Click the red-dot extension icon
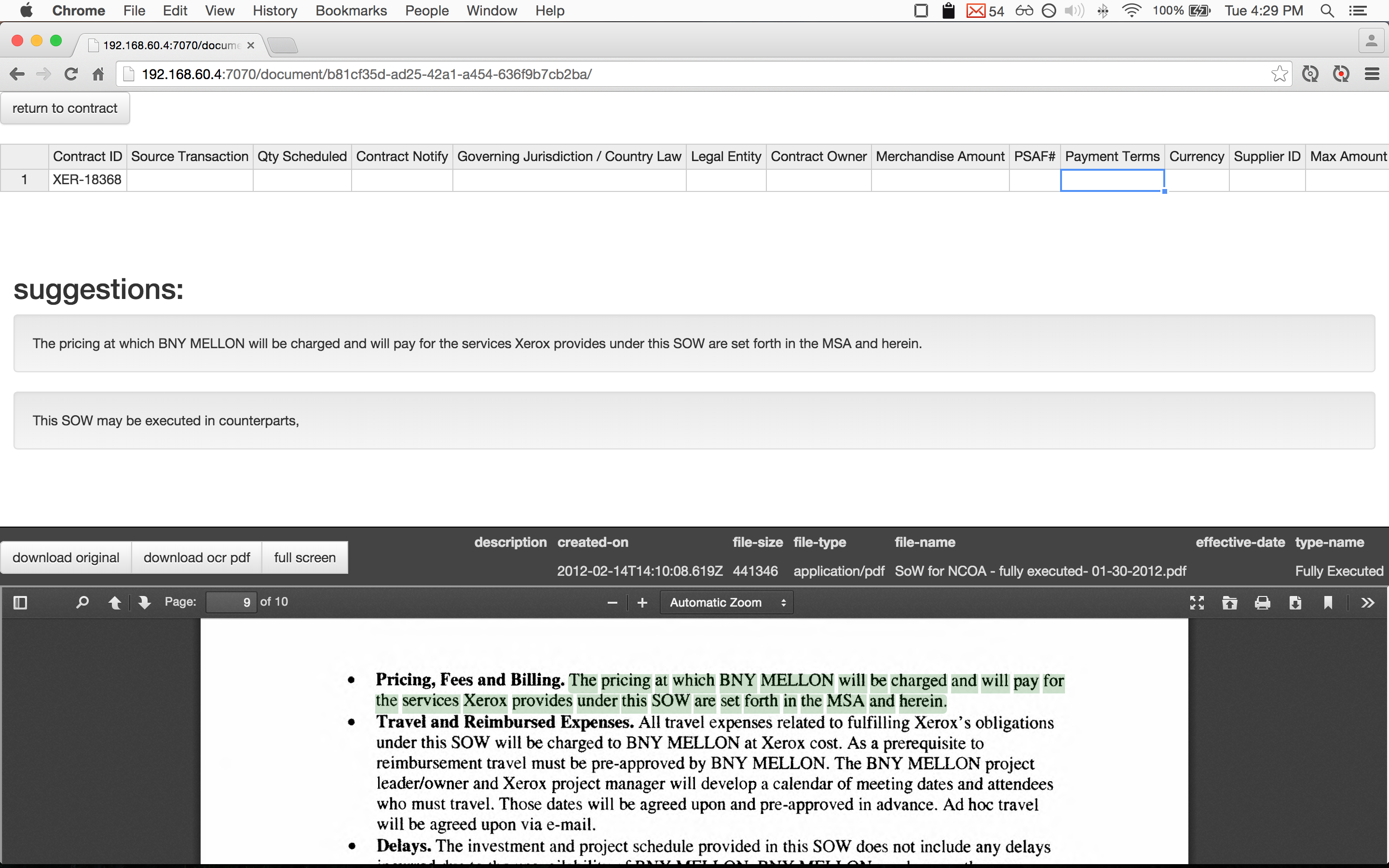This screenshot has width=1389, height=868. (1341, 74)
